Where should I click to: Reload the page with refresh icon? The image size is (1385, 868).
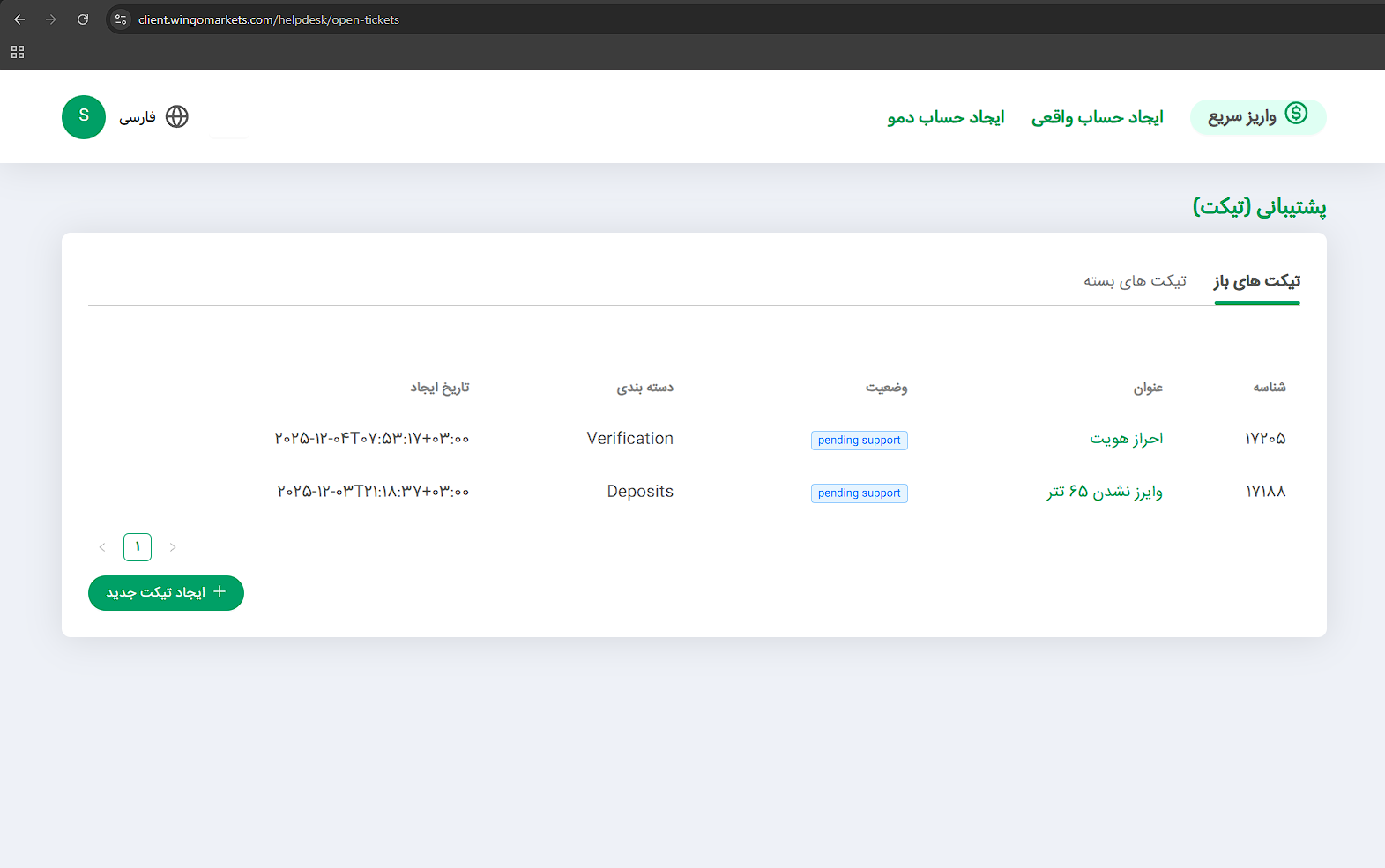83,19
